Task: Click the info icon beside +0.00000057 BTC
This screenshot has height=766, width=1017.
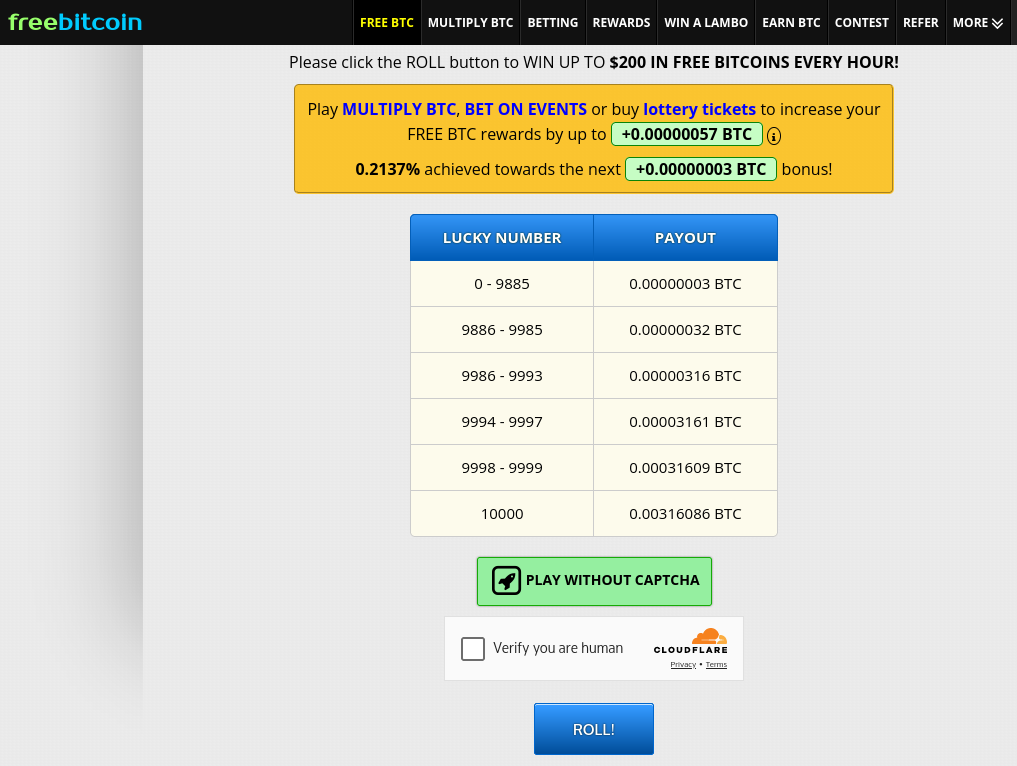Action: tap(774, 136)
